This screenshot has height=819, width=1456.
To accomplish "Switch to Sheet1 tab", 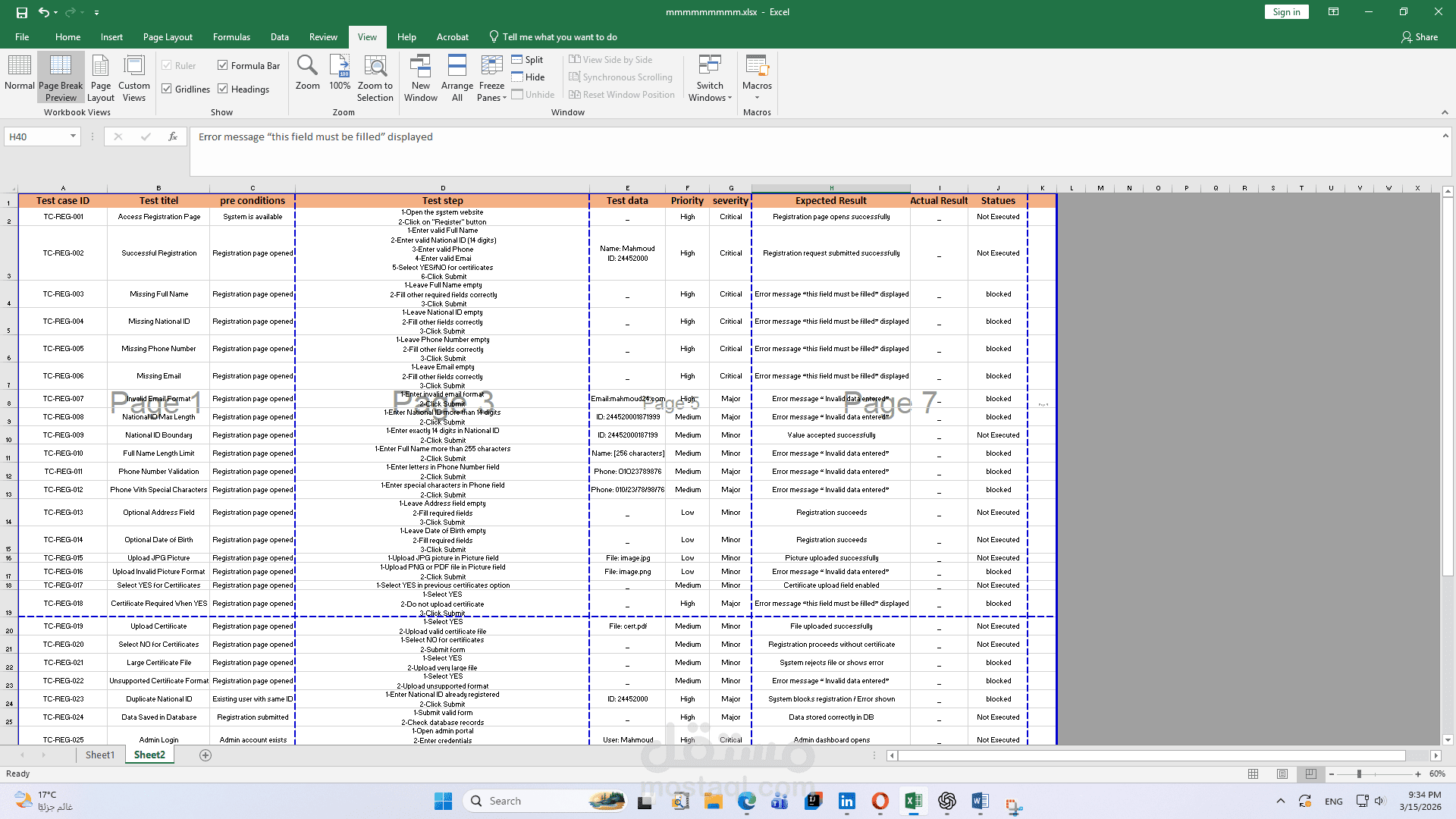I will pyautogui.click(x=99, y=755).
